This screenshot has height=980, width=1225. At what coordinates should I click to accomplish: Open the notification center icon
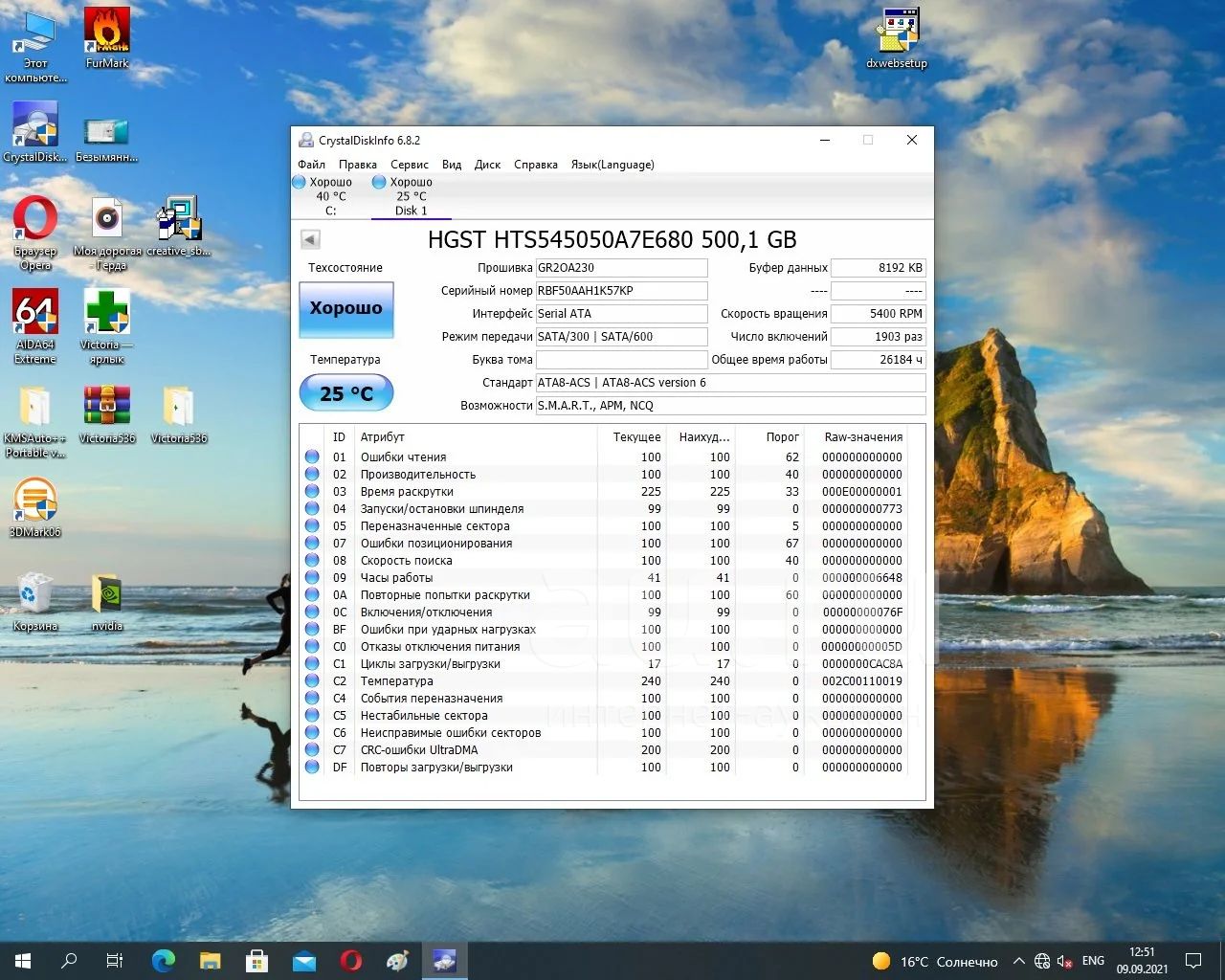[1193, 960]
